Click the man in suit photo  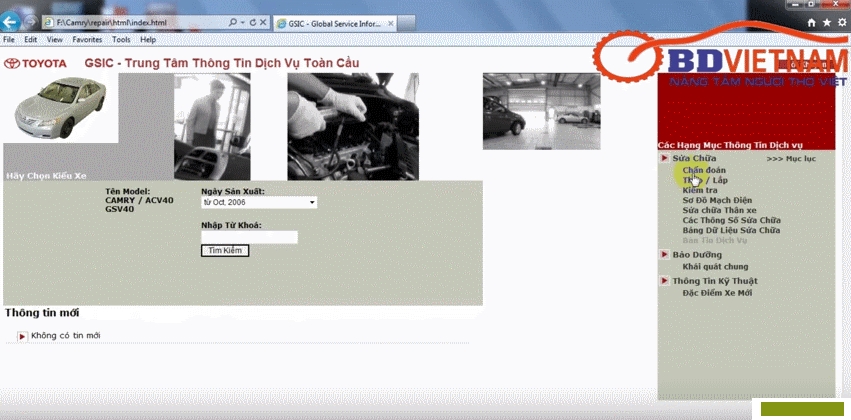[212, 126]
